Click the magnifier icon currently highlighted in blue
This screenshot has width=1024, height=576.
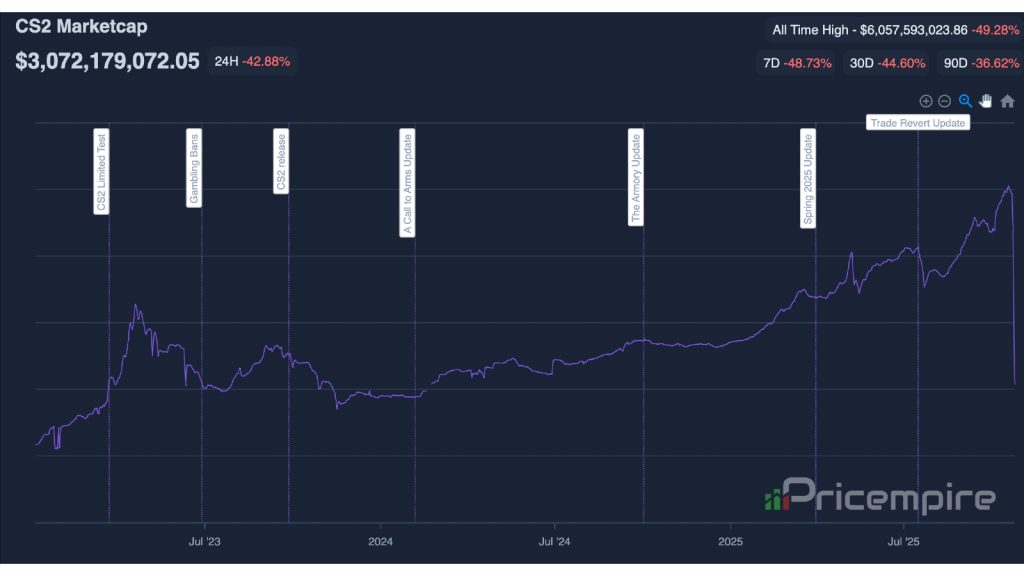[x=965, y=100]
